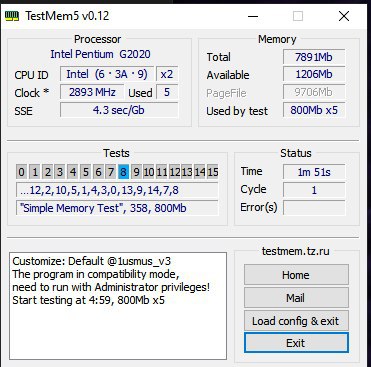Click the Home button

click(296, 275)
